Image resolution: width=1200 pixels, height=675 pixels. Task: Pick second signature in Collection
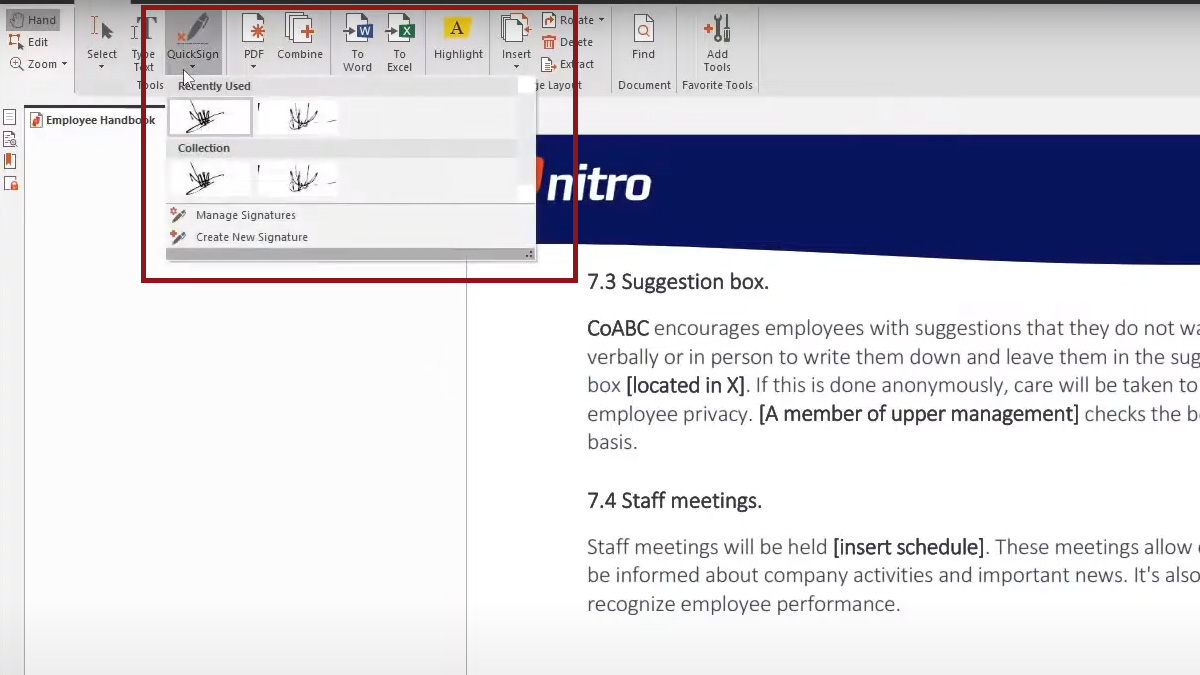tap(298, 179)
